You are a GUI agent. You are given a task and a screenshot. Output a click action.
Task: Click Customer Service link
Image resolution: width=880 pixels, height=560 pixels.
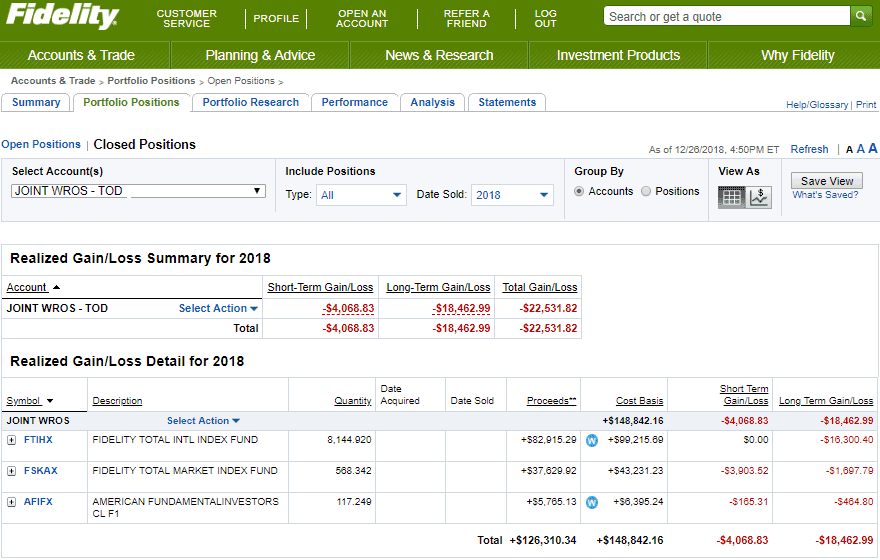(186, 19)
